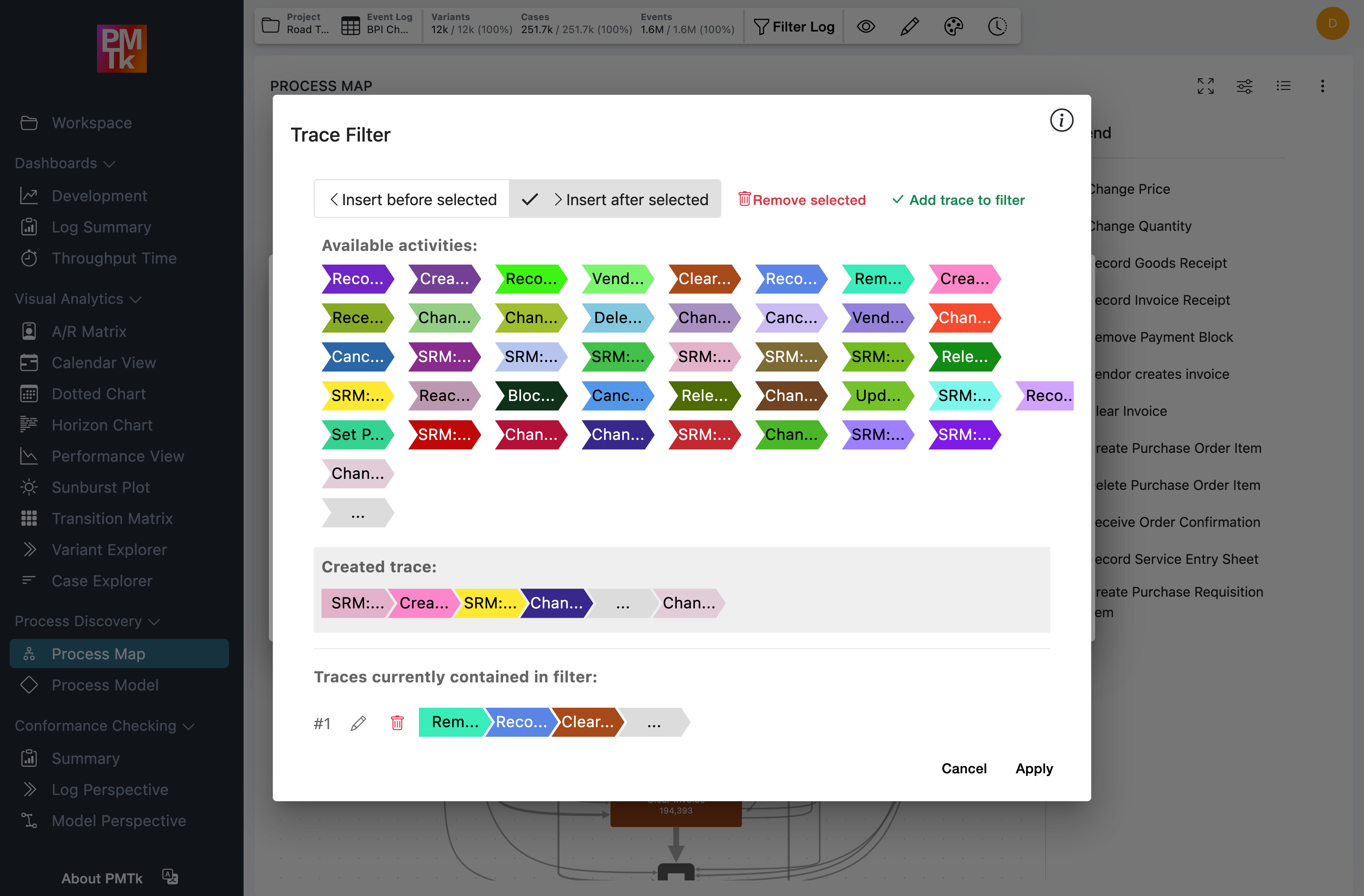Click the user avatar in top right corner

(x=1332, y=23)
